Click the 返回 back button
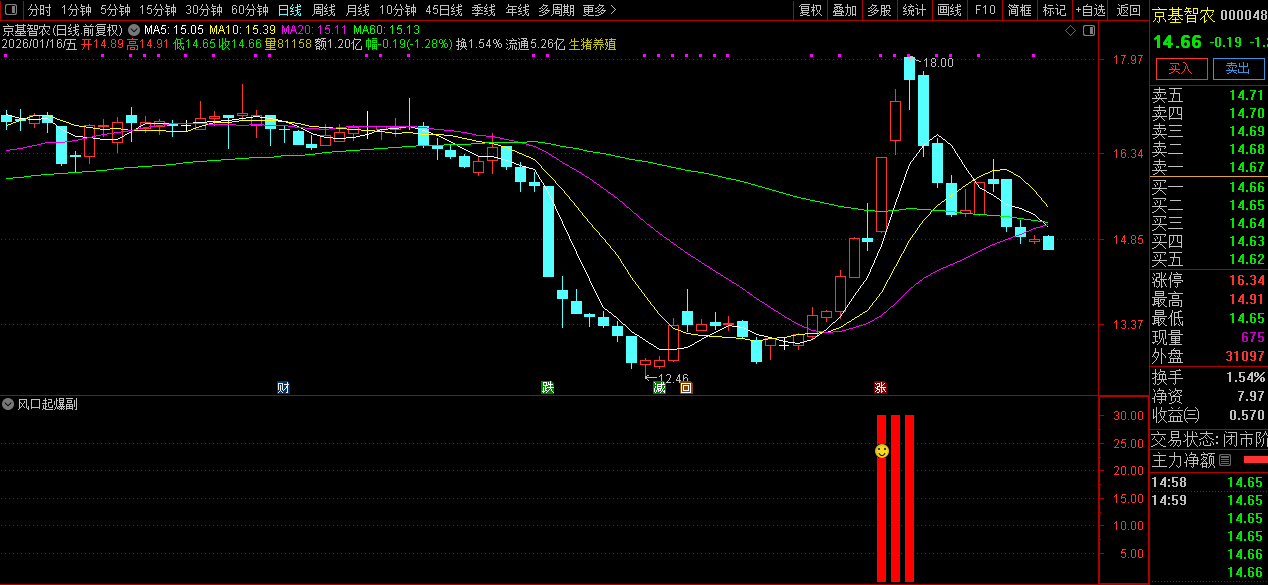 coord(1129,10)
